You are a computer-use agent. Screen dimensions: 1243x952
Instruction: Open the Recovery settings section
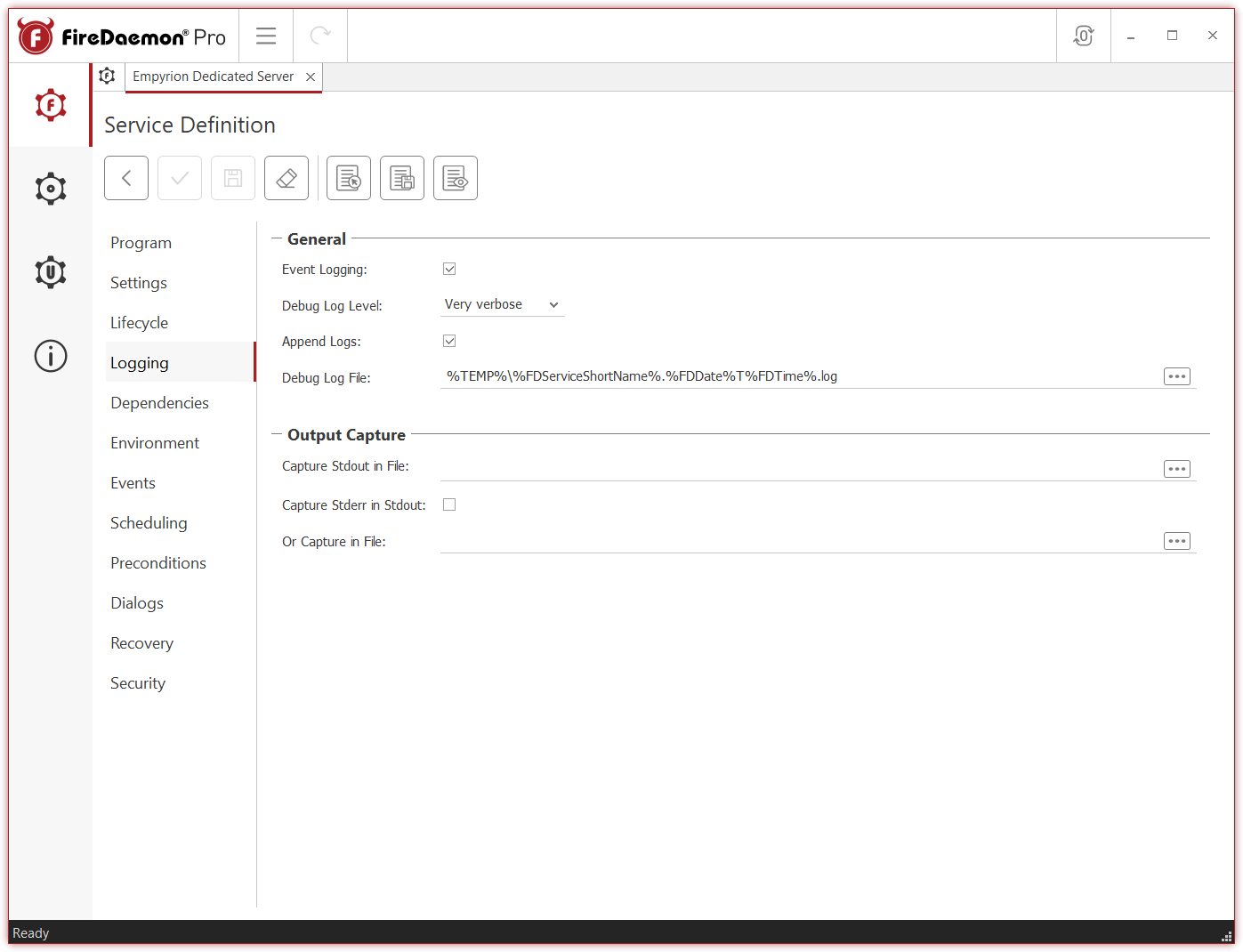click(x=141, y=642)
